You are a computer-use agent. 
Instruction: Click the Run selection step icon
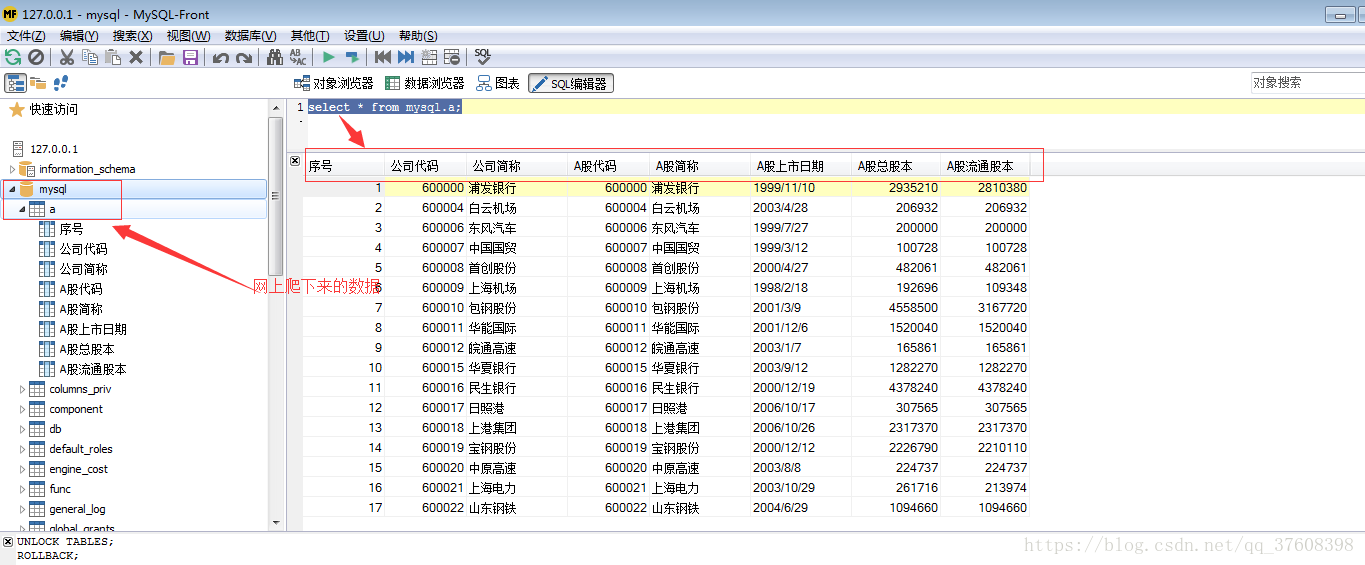(352, 58)
